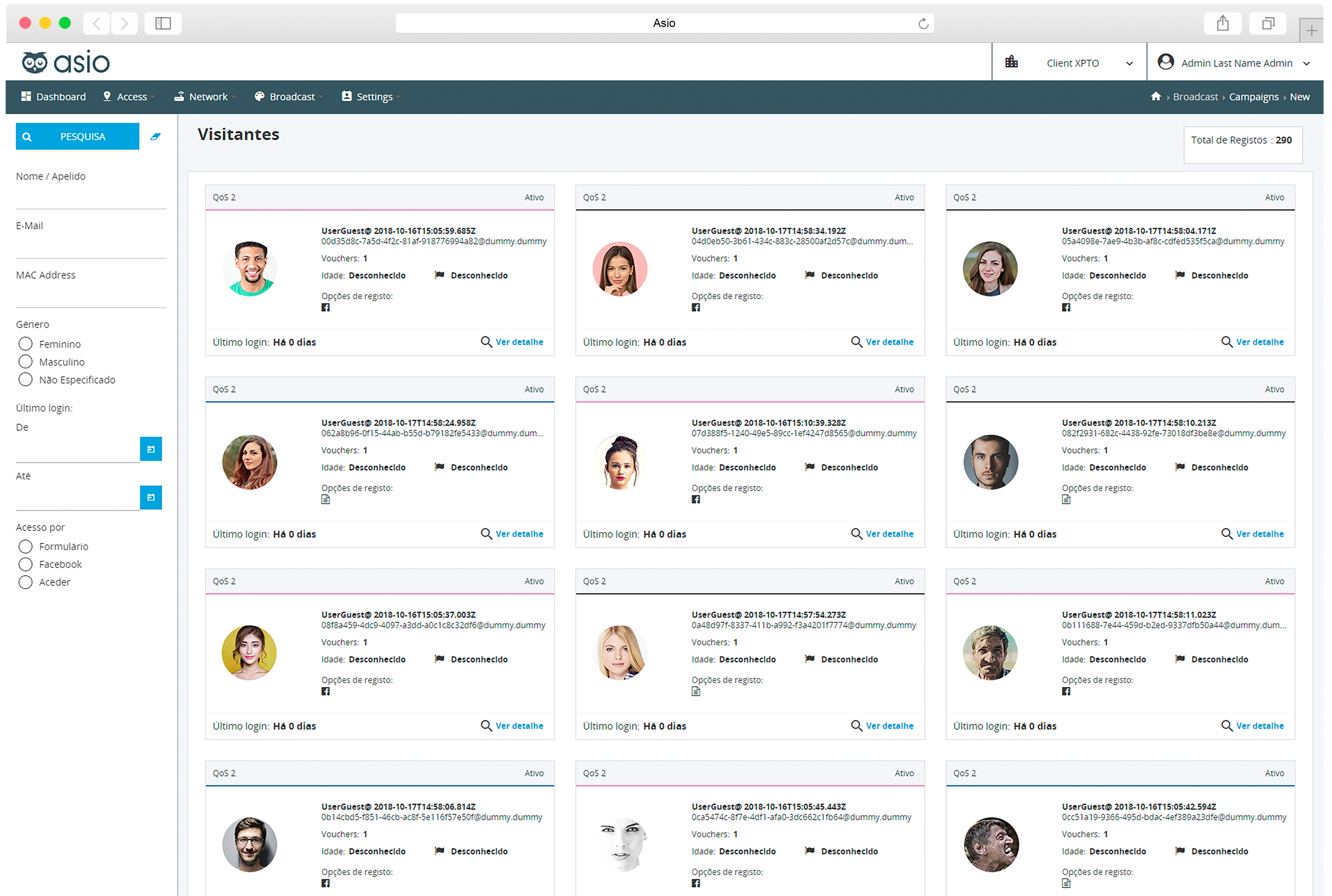Open Ver detalhe for 0a48d97f visitor
This screenshot has height=896, width=1332.
(889, 726)
